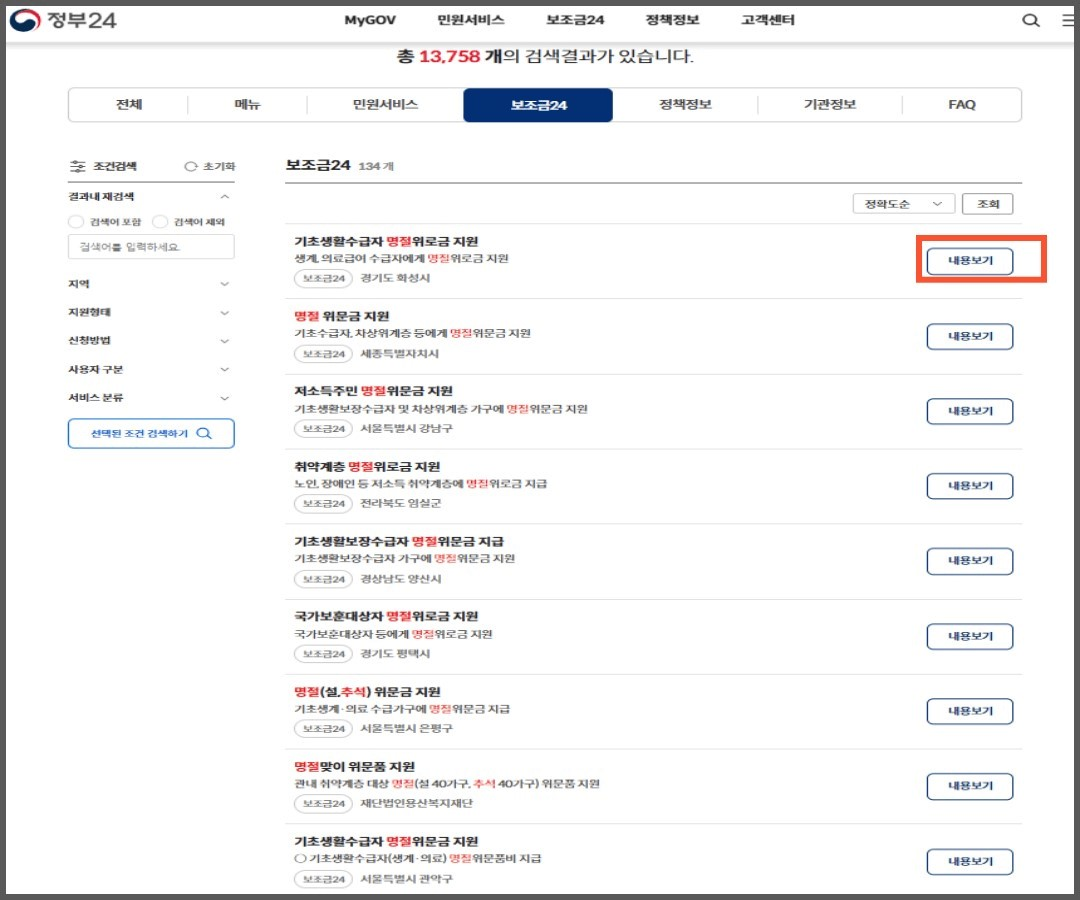1080x900 pixels.
Task: Select the 검색어 포함 radio button
Action: pyautogui.click(x=76, y=222)
